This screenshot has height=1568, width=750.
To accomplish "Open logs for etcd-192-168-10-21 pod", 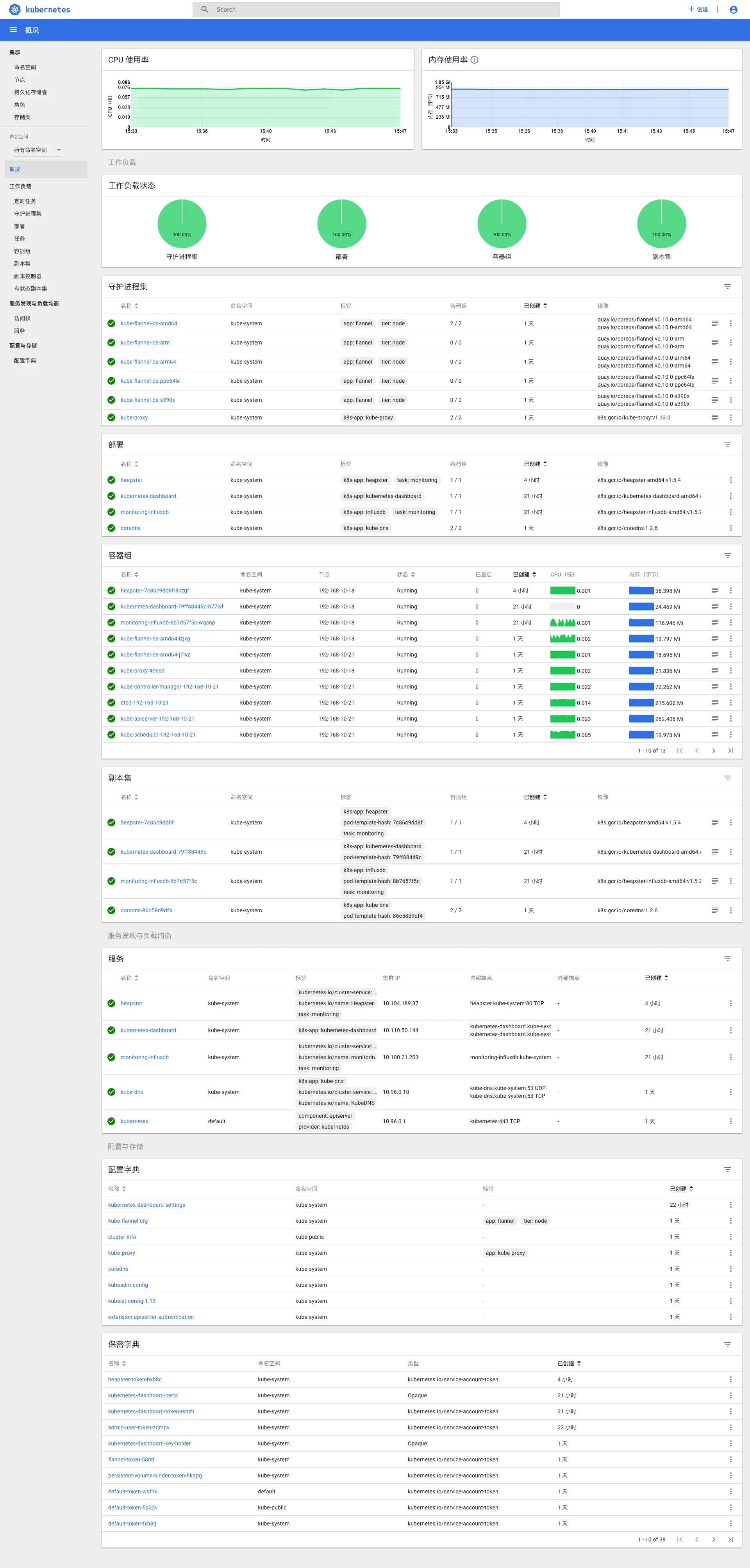I will (x=715, y=703).
